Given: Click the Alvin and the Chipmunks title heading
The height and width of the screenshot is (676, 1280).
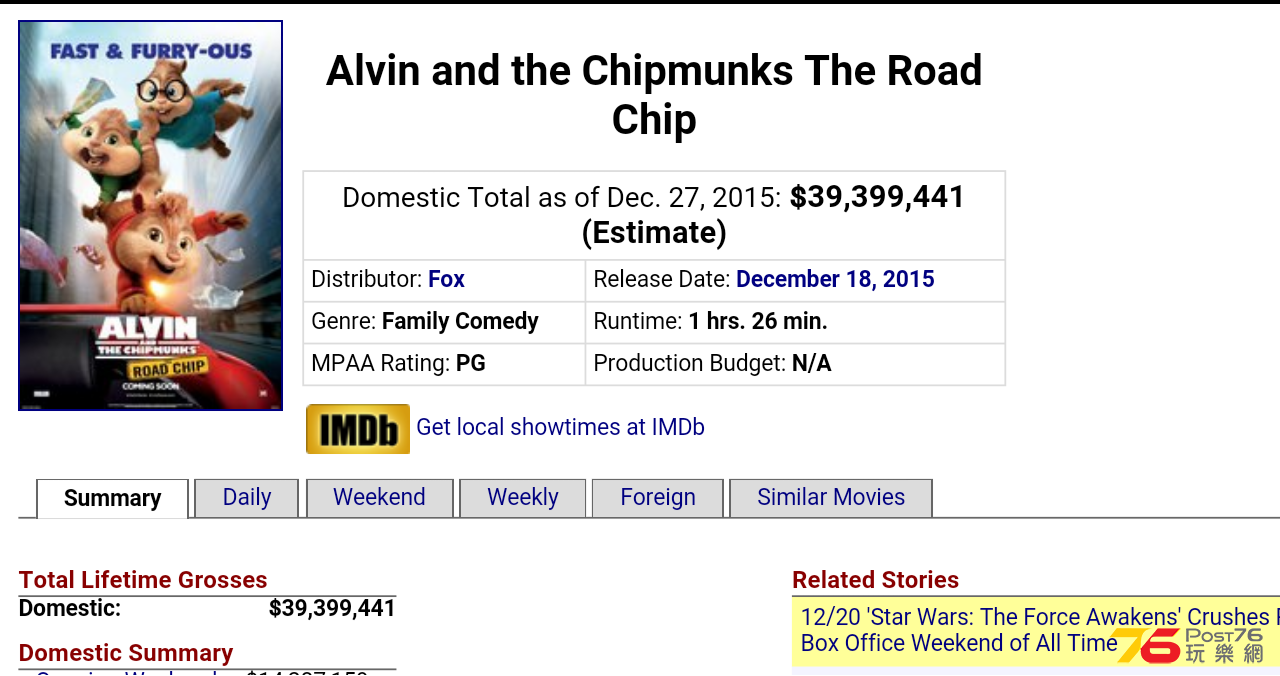Looking at the screenshot, I should point(654,95).
